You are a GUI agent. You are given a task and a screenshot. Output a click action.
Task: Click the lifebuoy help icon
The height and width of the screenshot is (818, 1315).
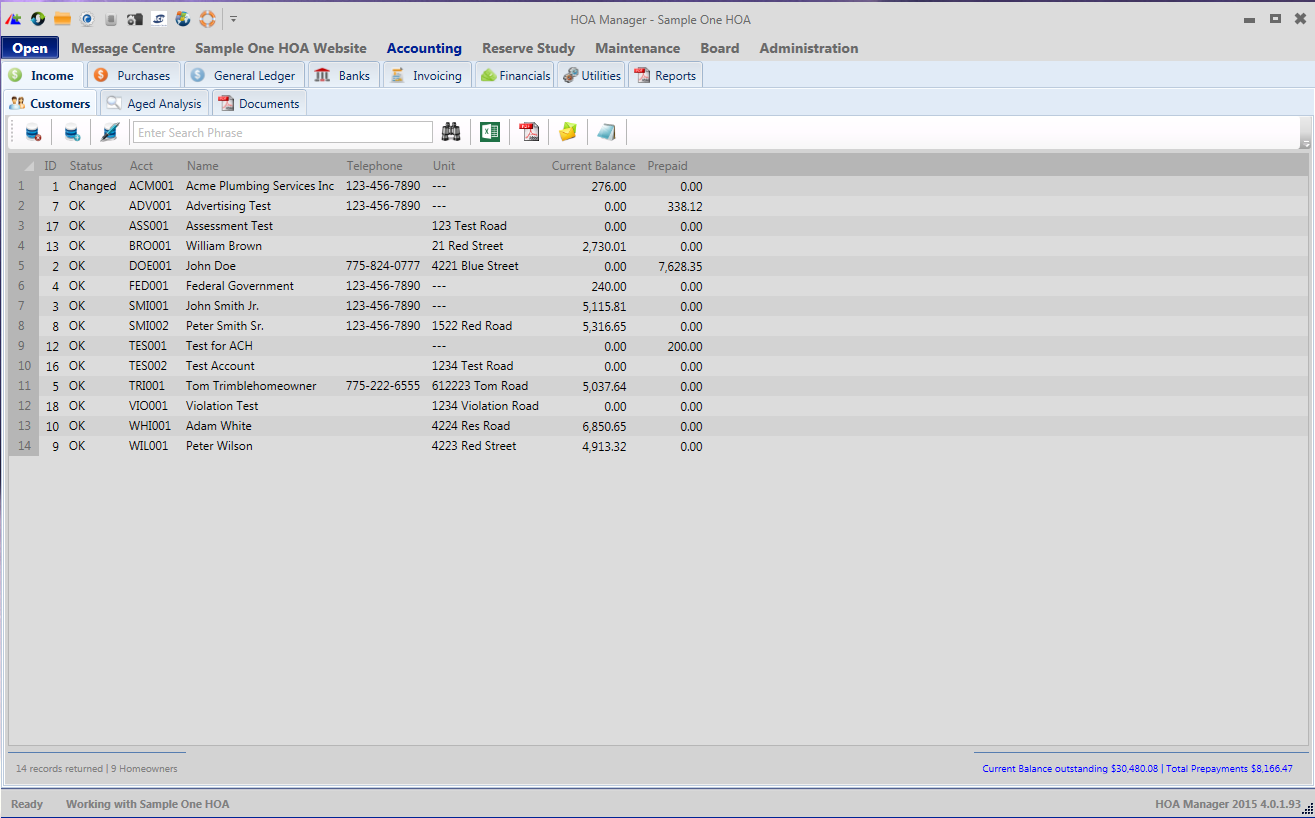point(207,19)
